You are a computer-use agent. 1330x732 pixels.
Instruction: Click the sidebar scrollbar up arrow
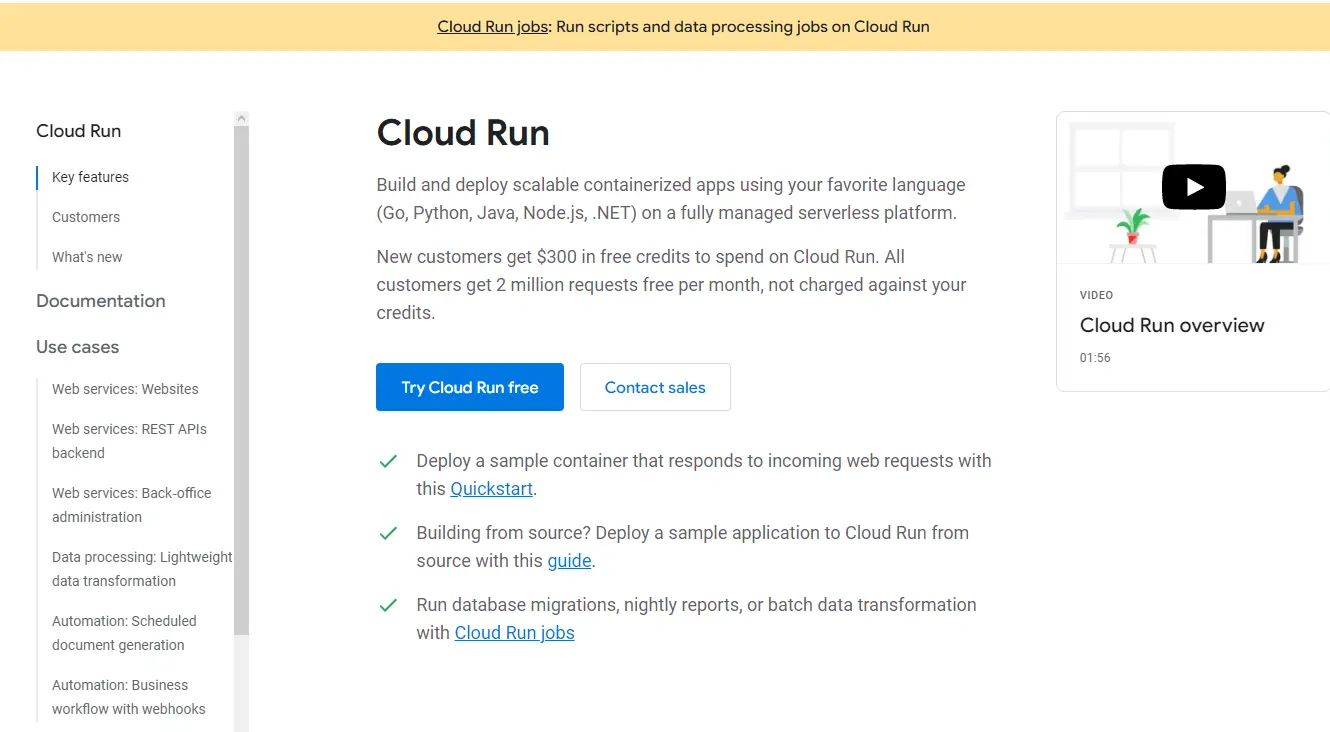pyautogui.click(x=241, y=118)
